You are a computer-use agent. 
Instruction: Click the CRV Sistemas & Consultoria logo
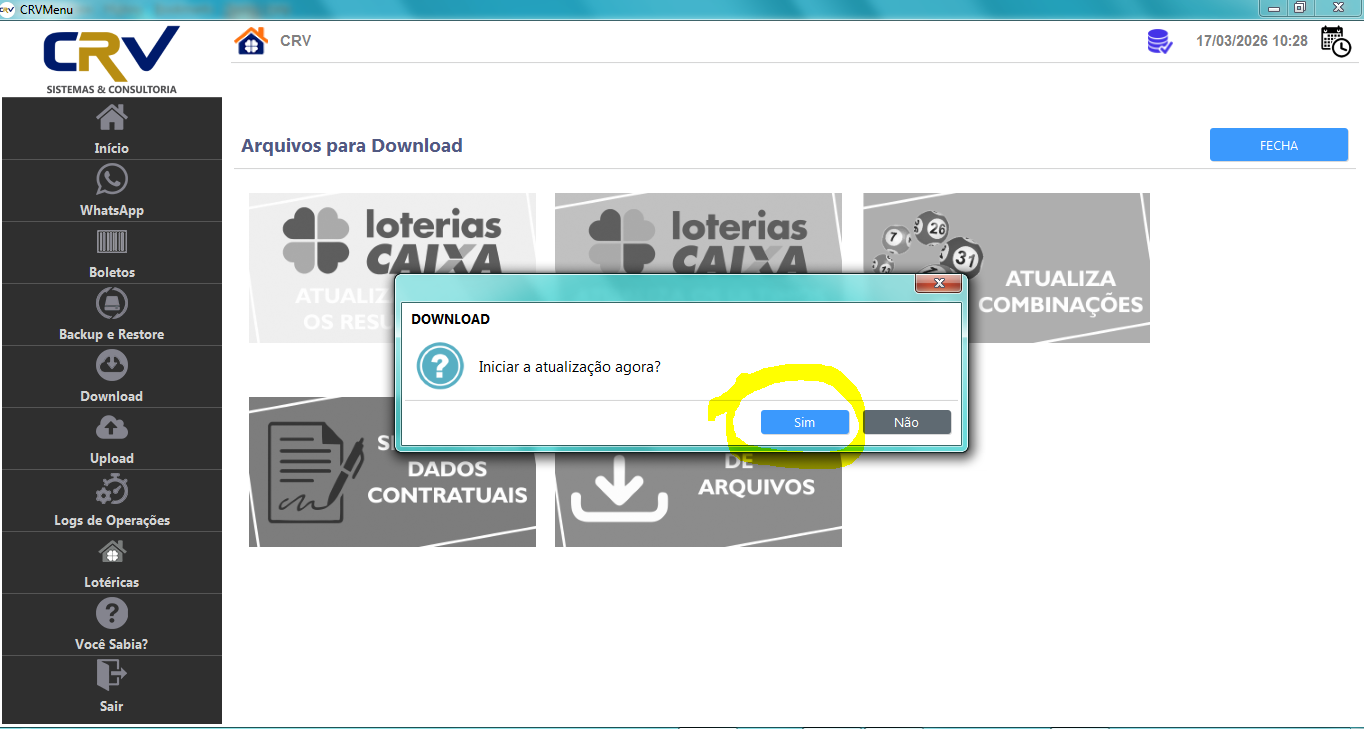tap(111, 60)
